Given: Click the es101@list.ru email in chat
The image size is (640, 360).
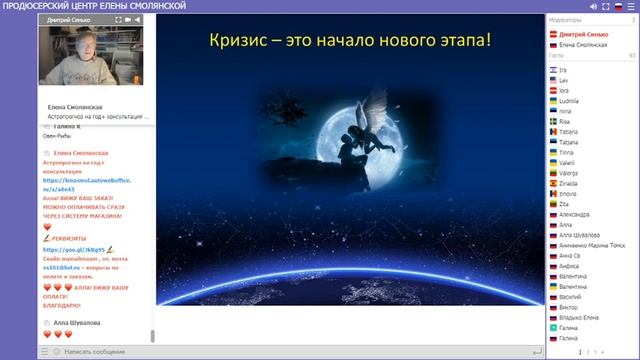Looking at the screenshot, I should pos(61,268).
